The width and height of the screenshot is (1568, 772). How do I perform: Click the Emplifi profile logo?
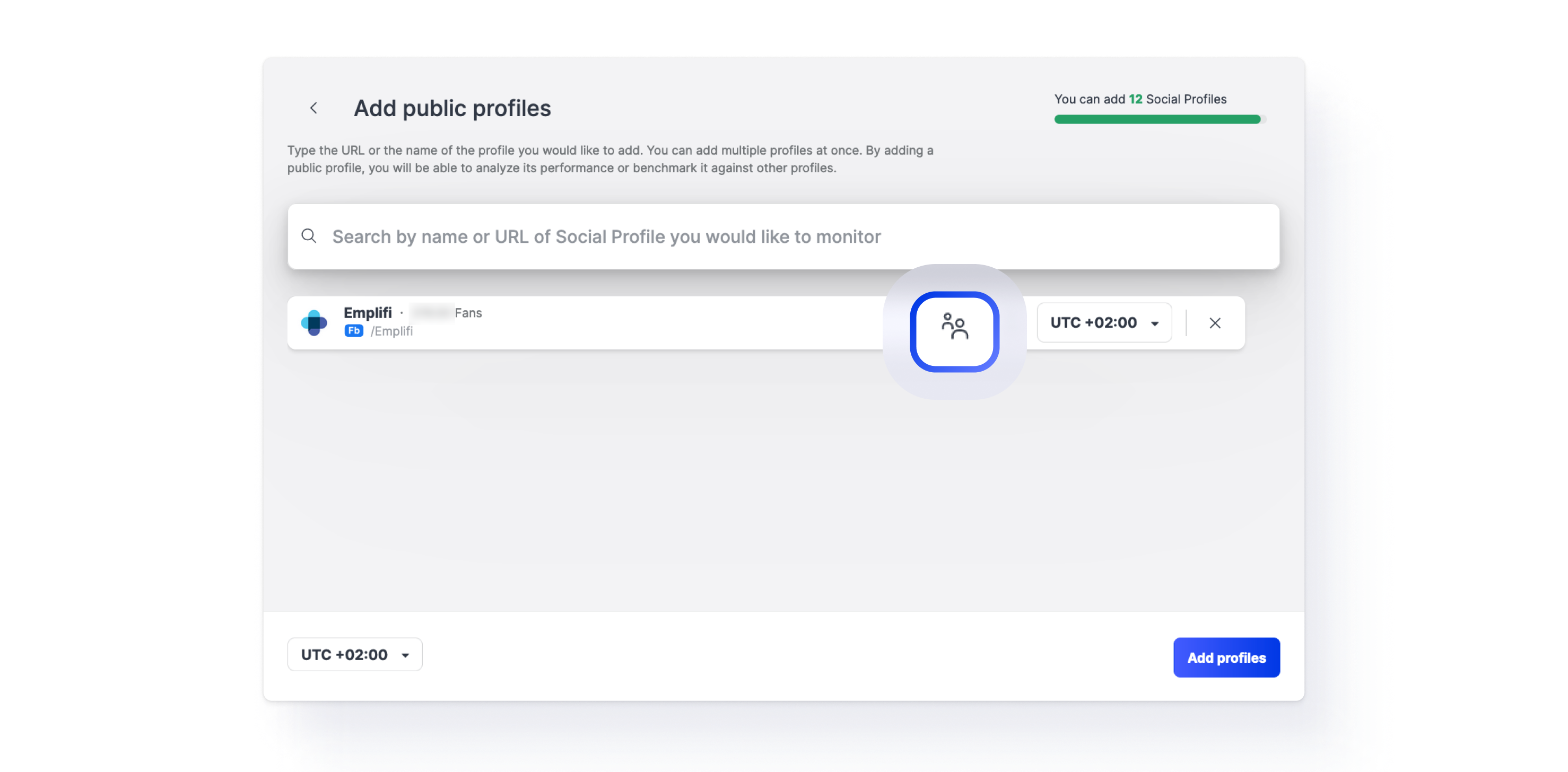(x=314, y=322)
